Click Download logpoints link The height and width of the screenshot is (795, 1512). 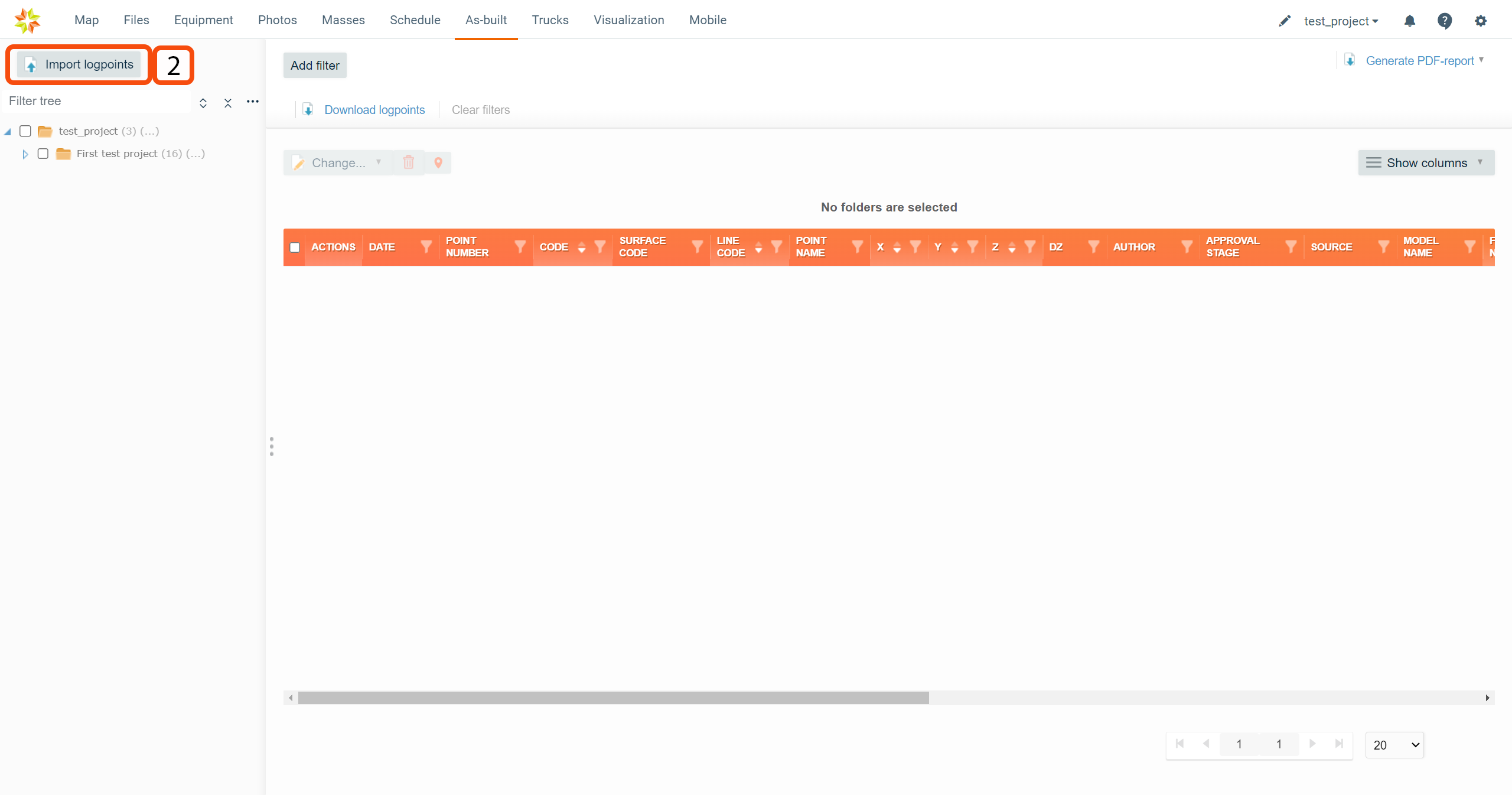[x=374, y=110]
